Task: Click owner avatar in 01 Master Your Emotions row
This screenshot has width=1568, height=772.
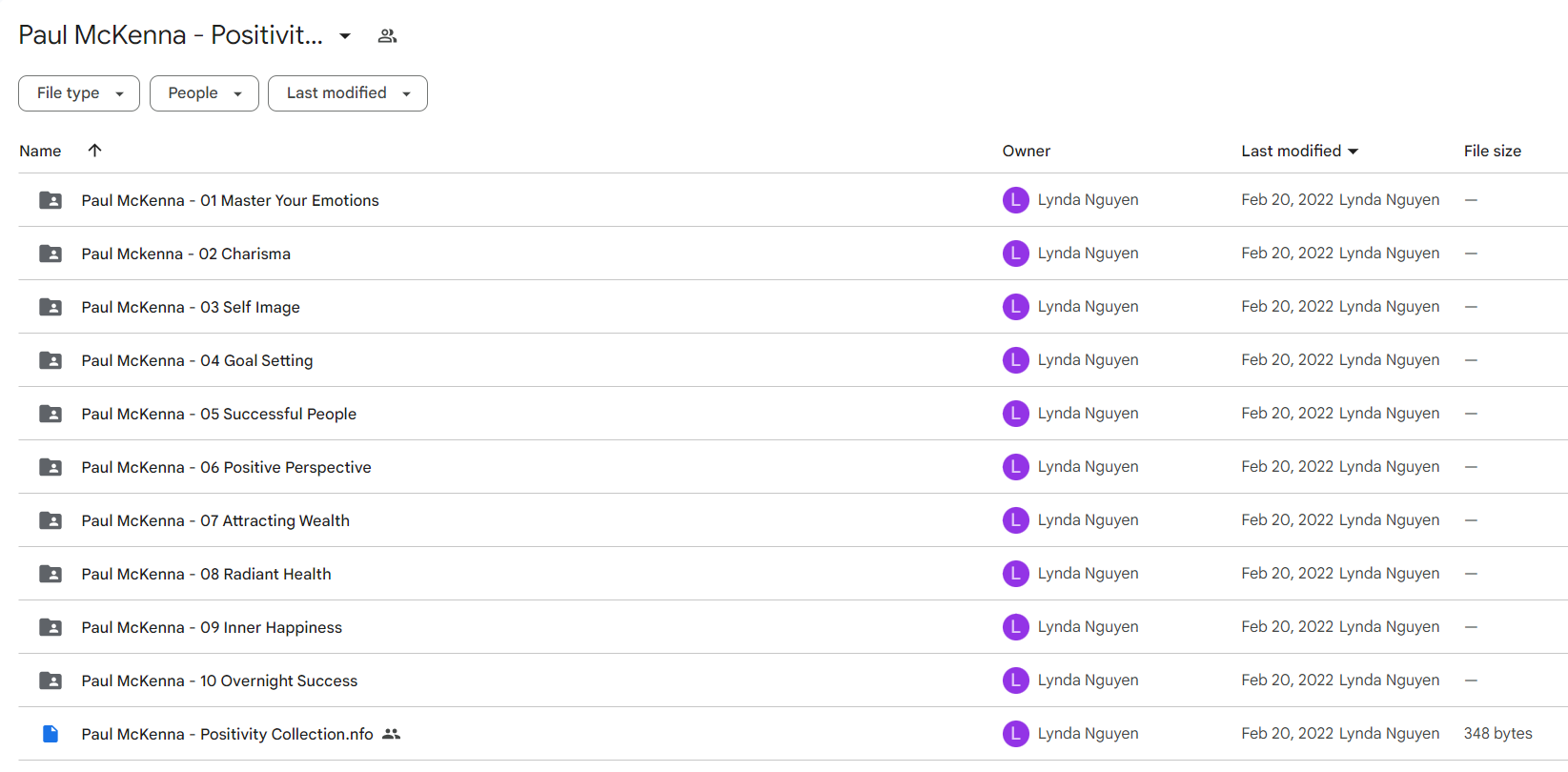Action: click(x=1016, y=200)
